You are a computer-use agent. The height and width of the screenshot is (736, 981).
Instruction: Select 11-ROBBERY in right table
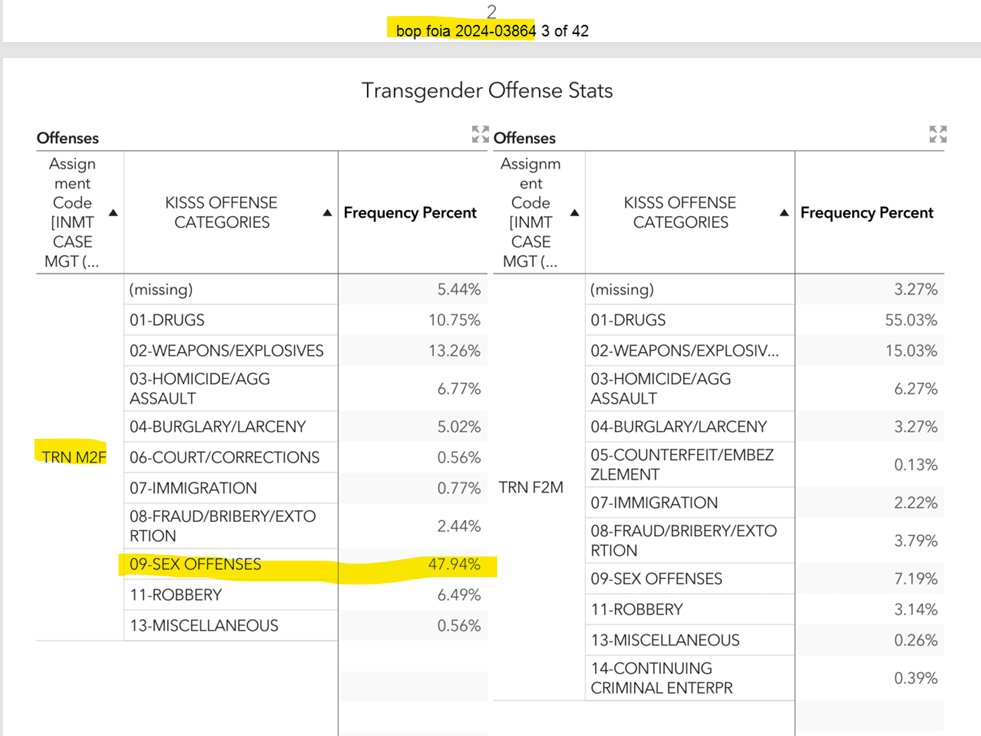[637, 610]
